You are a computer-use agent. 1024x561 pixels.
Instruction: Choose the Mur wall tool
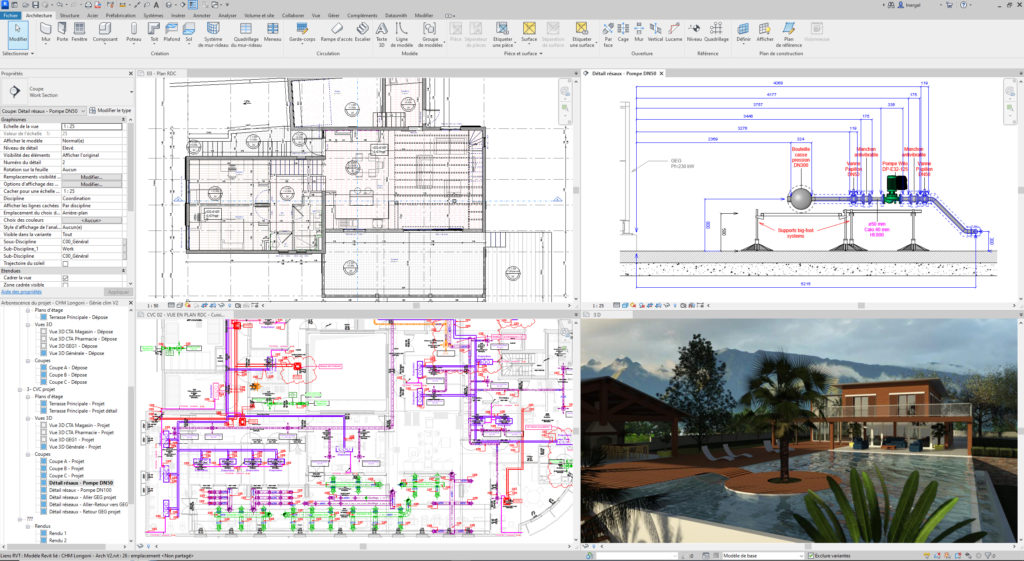point(46,32)
